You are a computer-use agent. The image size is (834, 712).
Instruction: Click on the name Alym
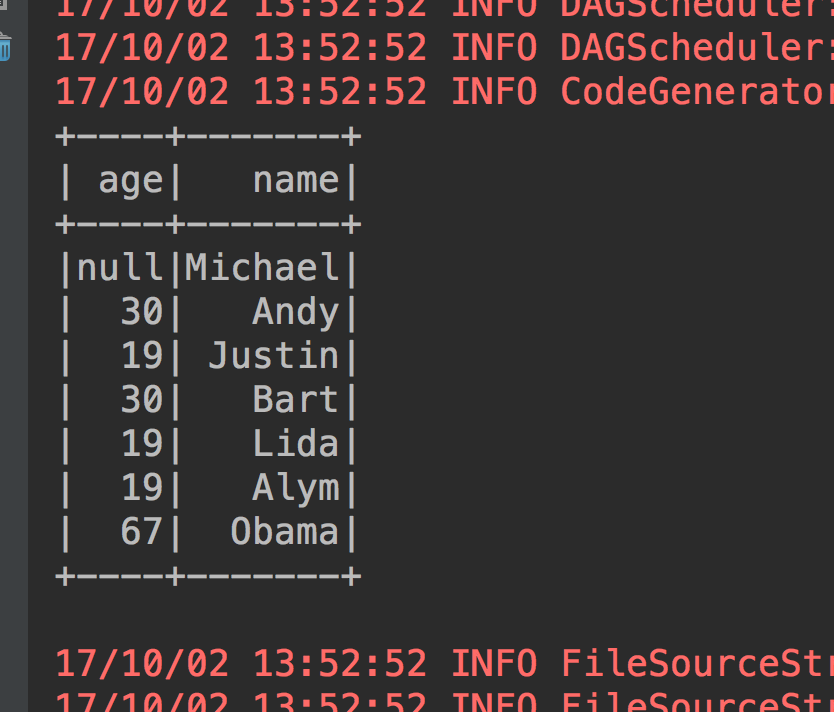(x=296, y=488)
